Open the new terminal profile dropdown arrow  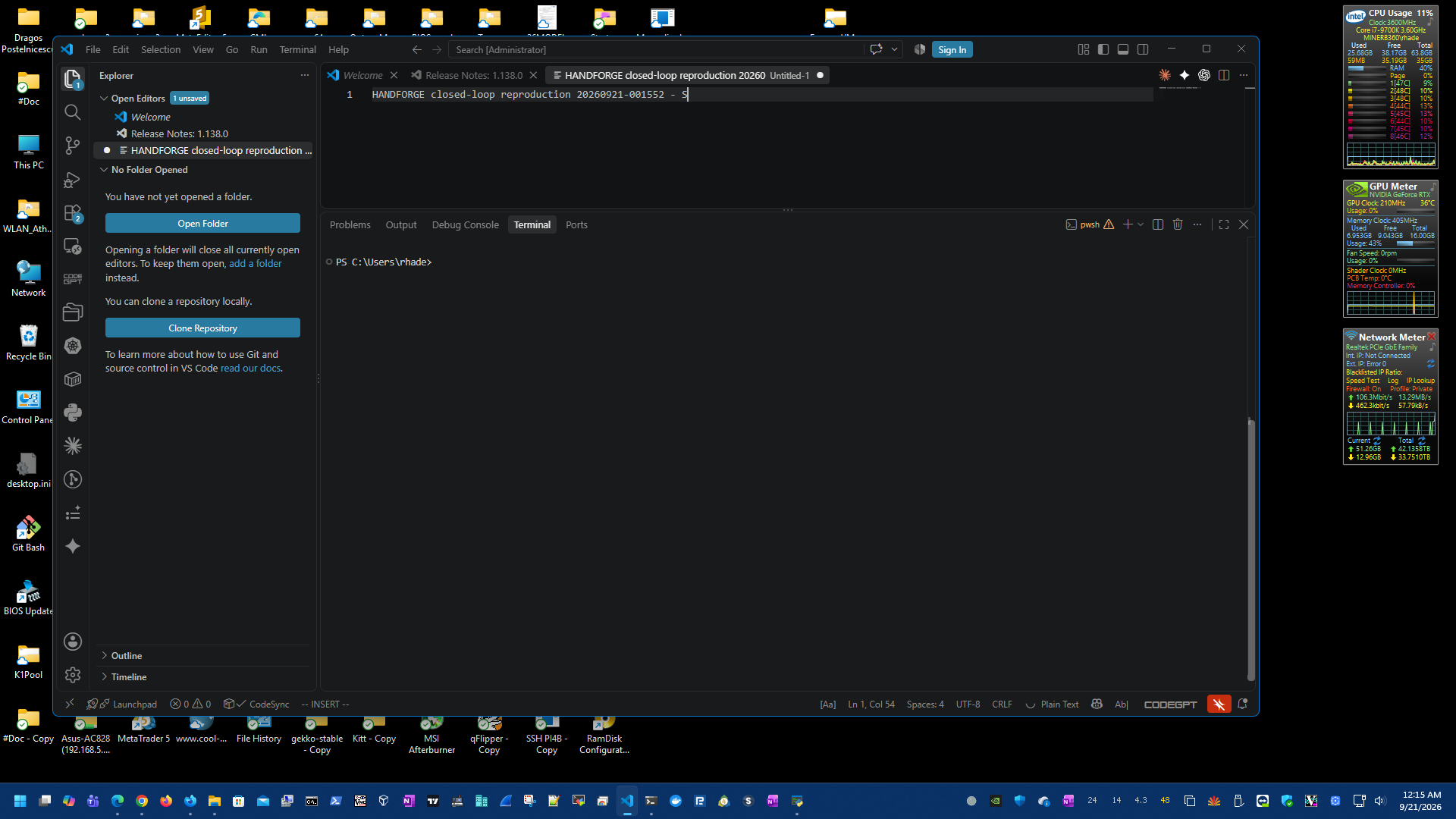(x=1141, y=224)
